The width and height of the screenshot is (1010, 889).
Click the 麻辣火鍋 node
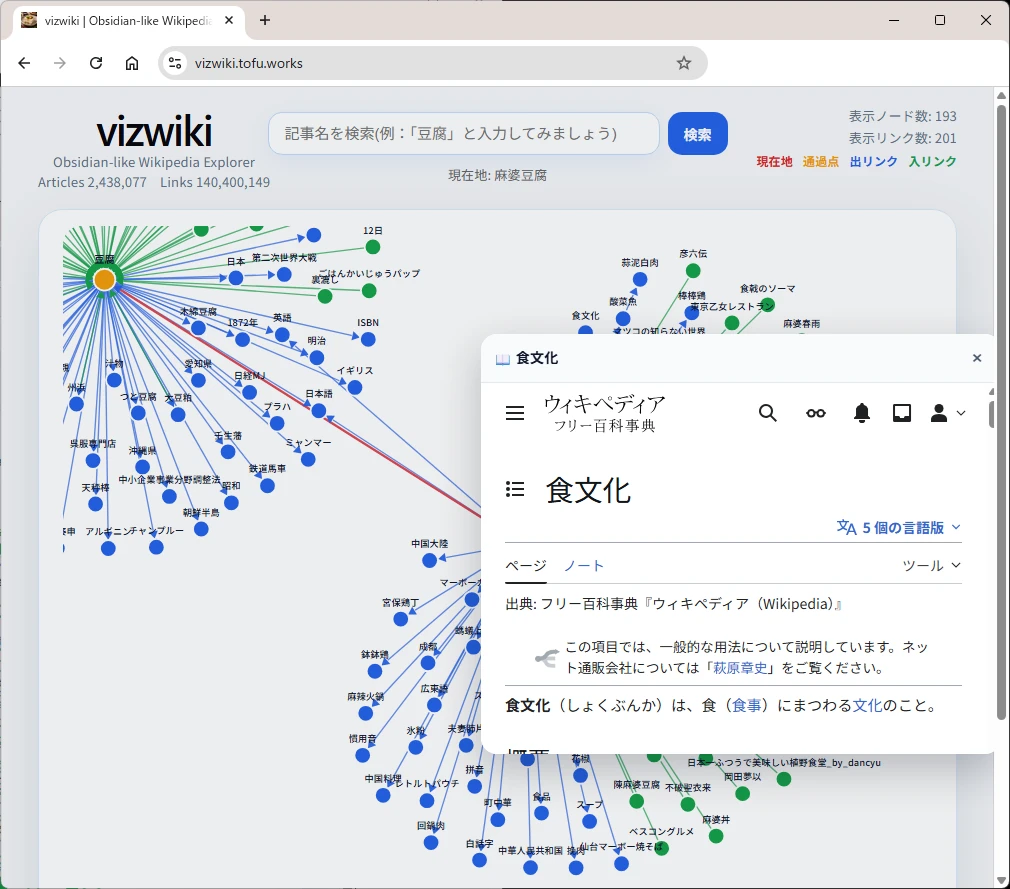pos(366,713)
